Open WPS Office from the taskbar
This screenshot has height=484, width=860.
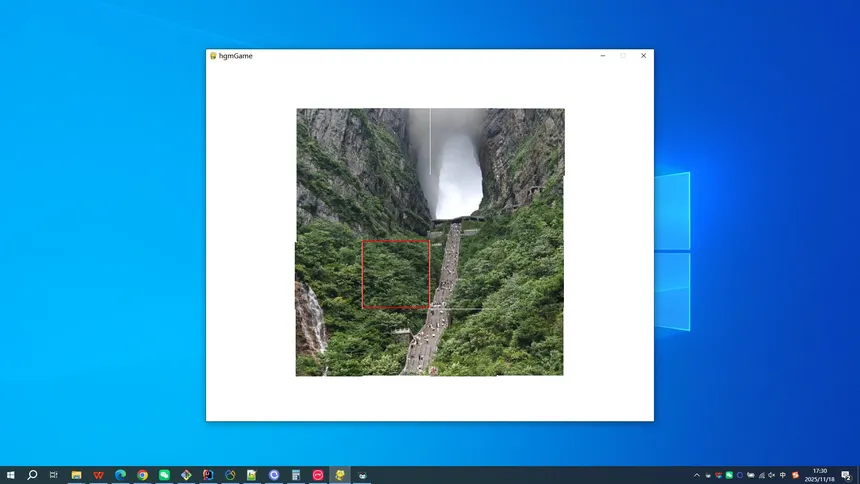click(x=98, y=475)
